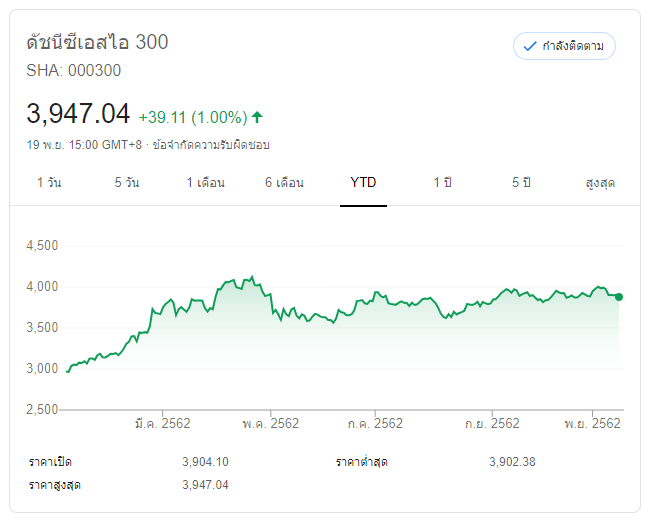The image size is (654, 527).
Task: Select the 5 วัน time range tab
Action: (x=127, y=183)
